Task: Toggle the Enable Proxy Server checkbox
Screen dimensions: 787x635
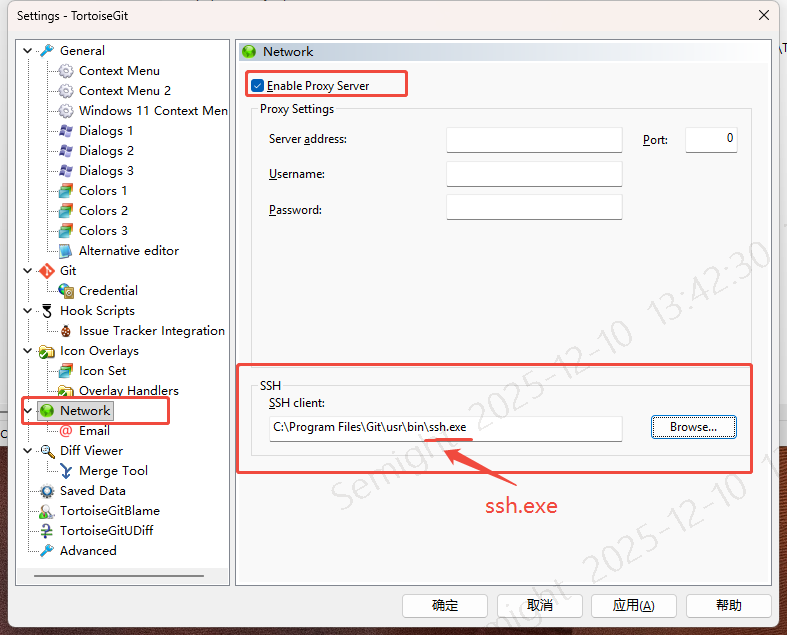Action: coord(257,86)
